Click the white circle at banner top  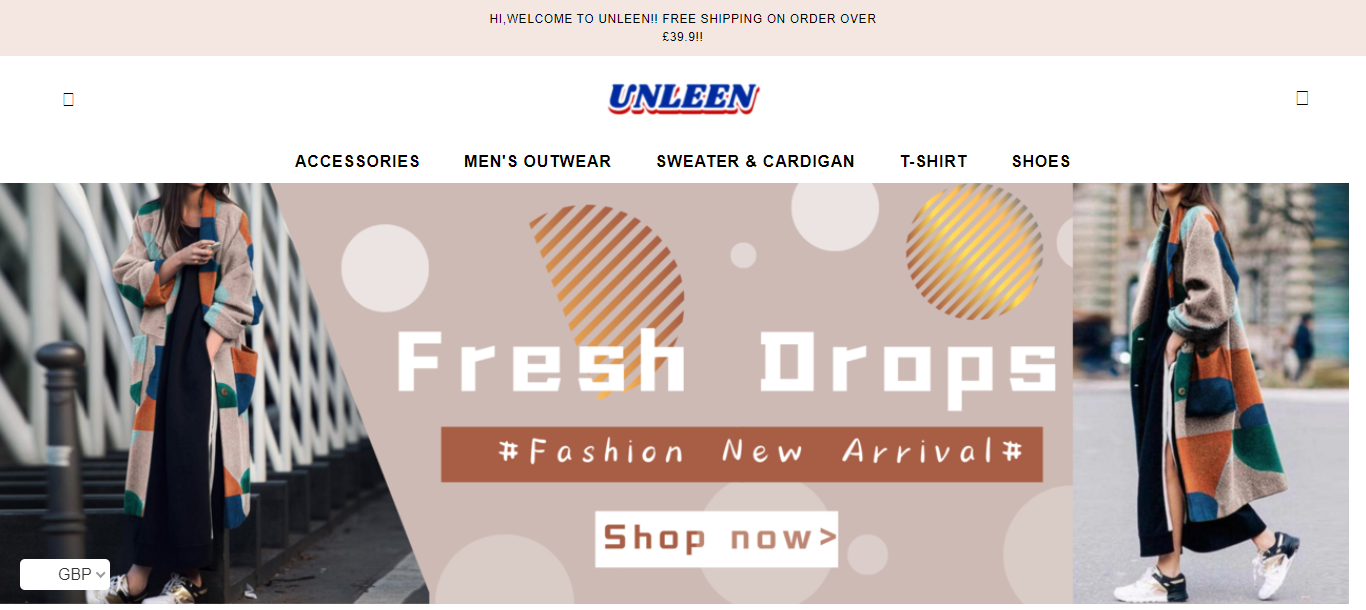click(x=835, y=209)
